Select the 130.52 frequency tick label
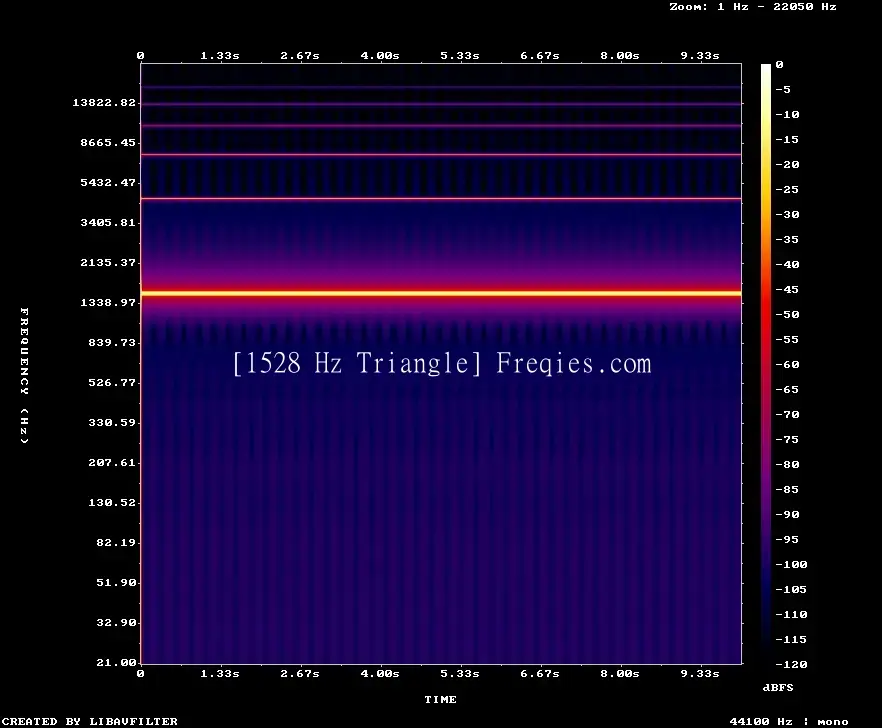 [112, 502]
